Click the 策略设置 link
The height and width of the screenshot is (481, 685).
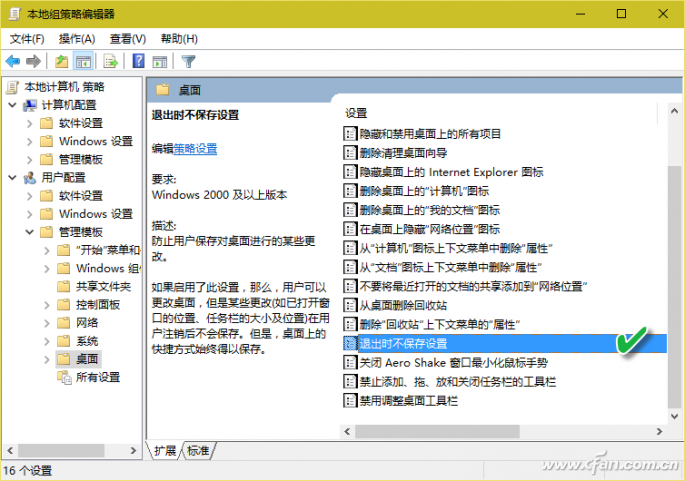(x=195, y=149)
